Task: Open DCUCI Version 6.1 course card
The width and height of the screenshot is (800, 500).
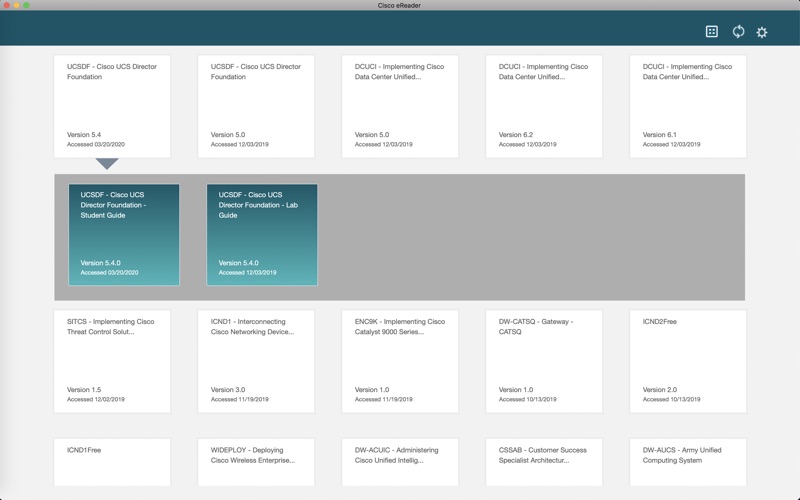Action: (688, 106)
